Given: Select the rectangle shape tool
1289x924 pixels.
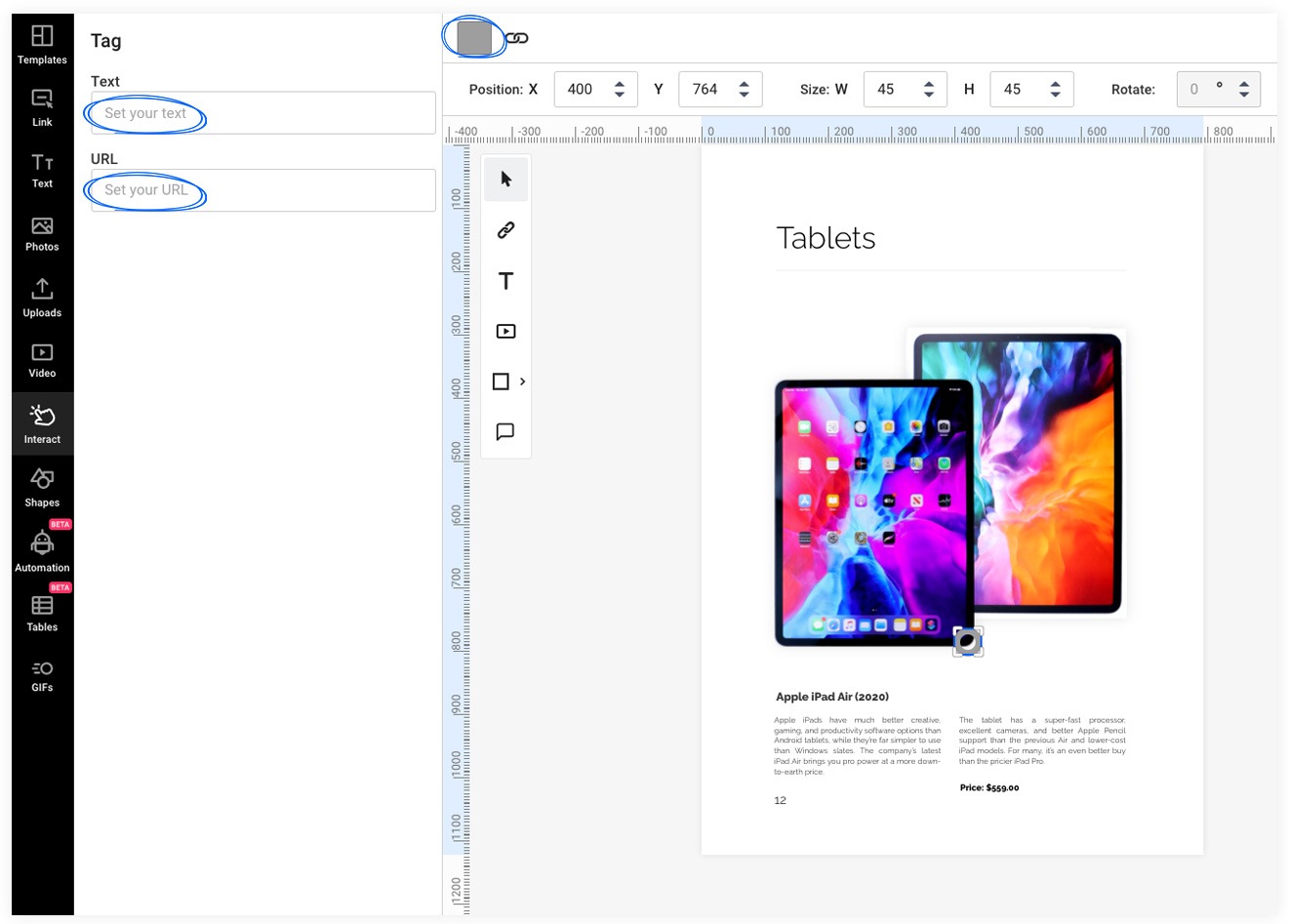Looking at the screenshot, I should 501,382.
